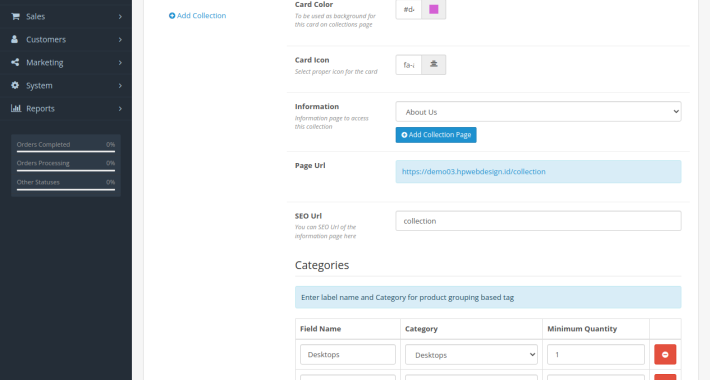Screen dimensions: 710x380
Task: Open the Sales menu in the sidebar
Action: (66, 16)
